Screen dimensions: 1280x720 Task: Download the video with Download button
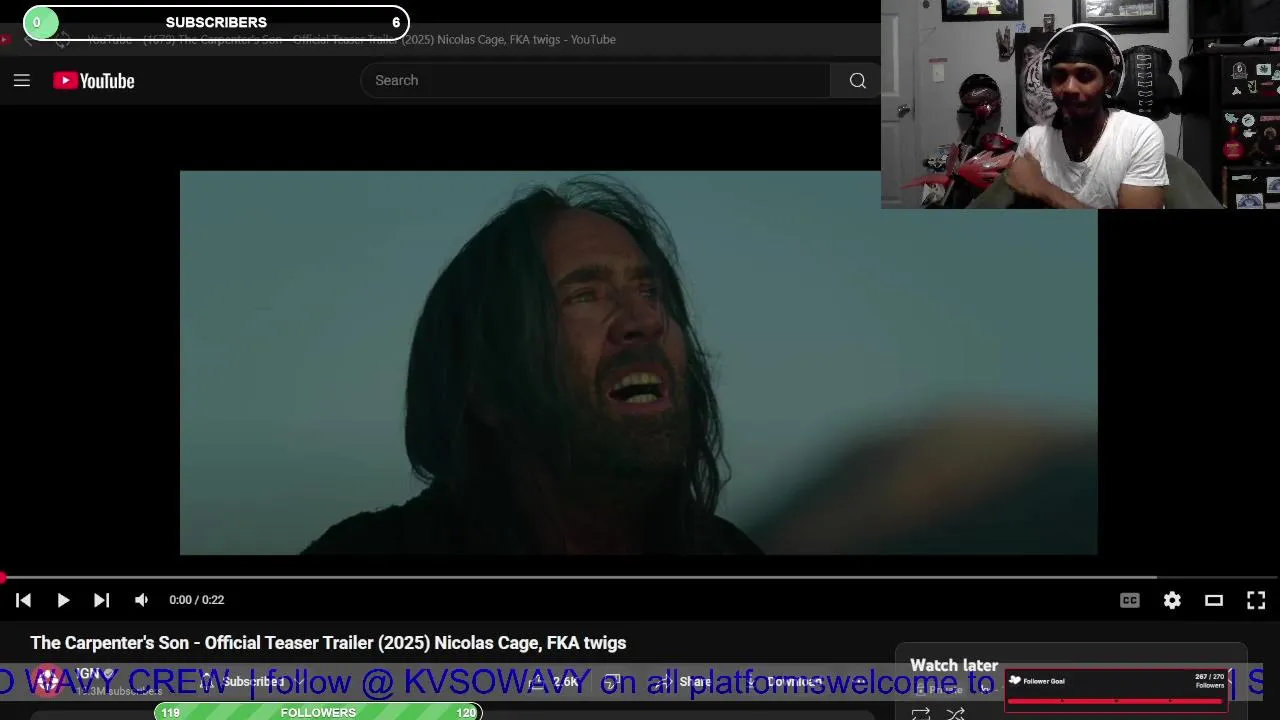point(785,682)
